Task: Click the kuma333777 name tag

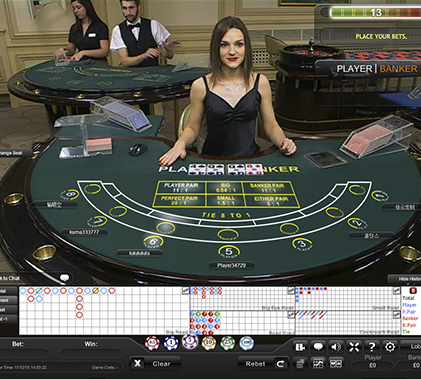Action: [x=84, y=232]
